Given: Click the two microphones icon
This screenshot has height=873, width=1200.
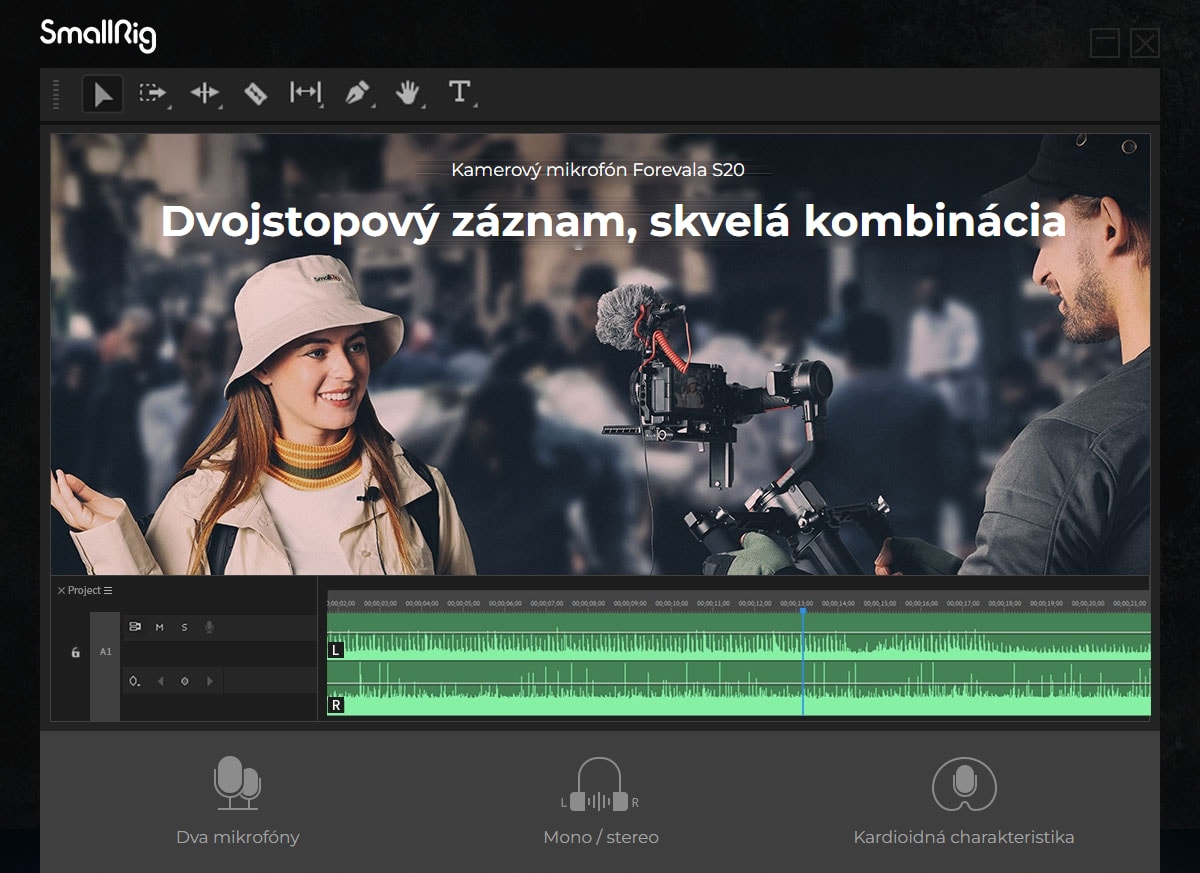Looking at the screenshot, I should 237,783.
